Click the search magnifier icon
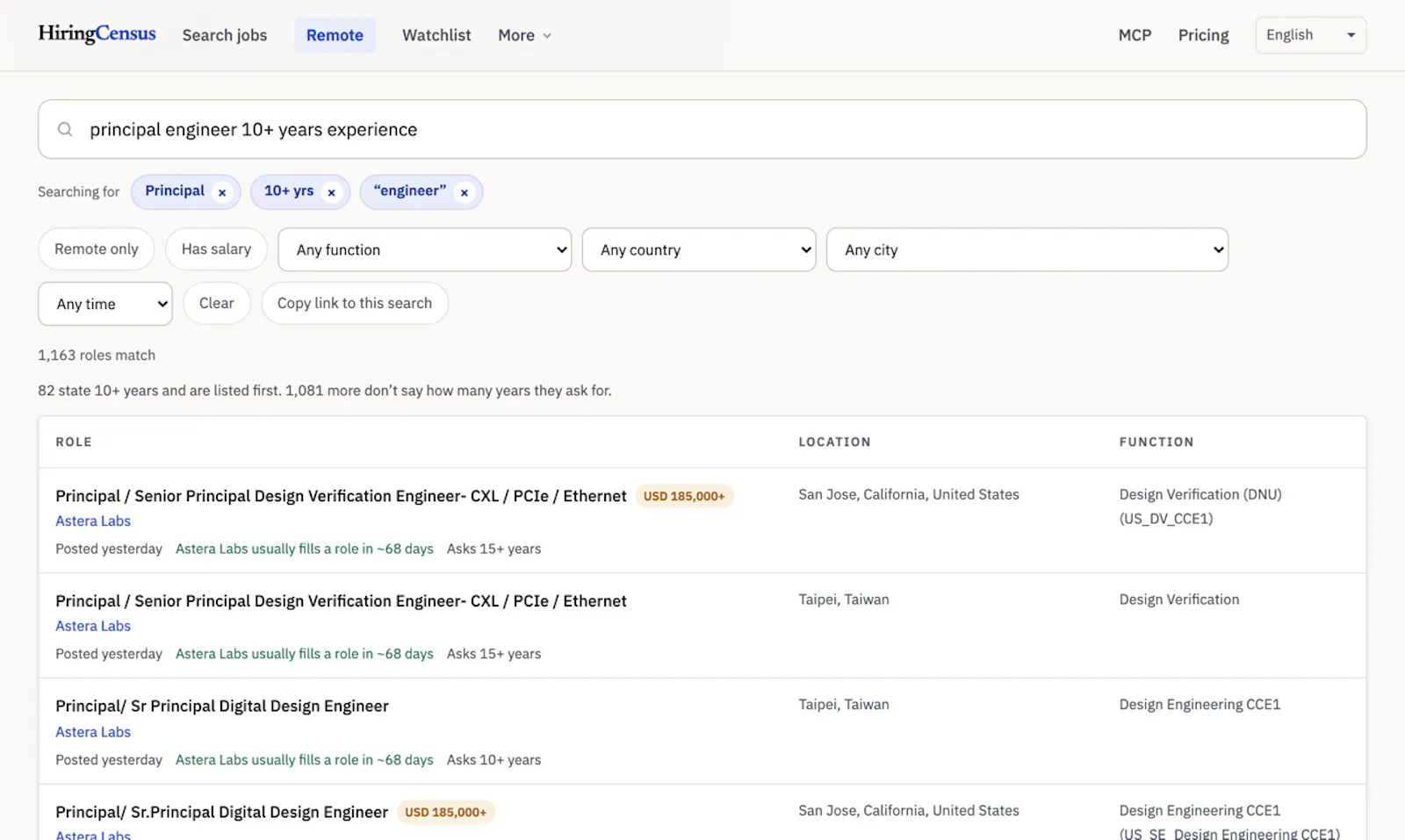Image resolution: width=1405 pixels, height=840 pixels. 65,130
